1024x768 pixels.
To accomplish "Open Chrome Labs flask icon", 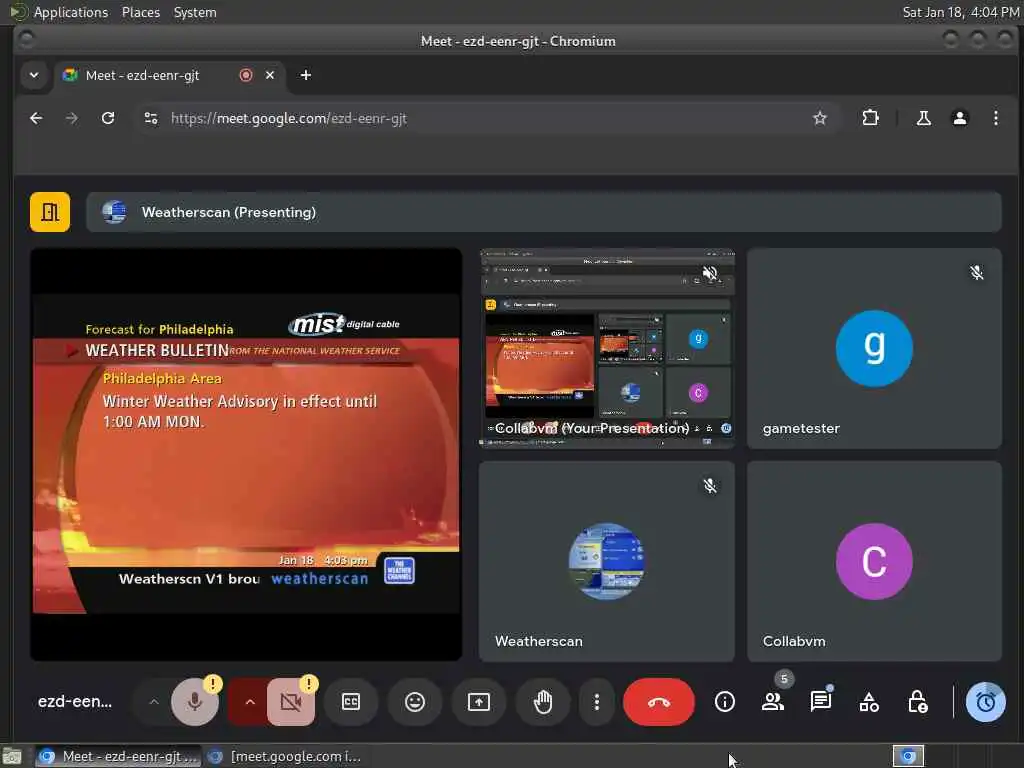I will click(923, 118).
